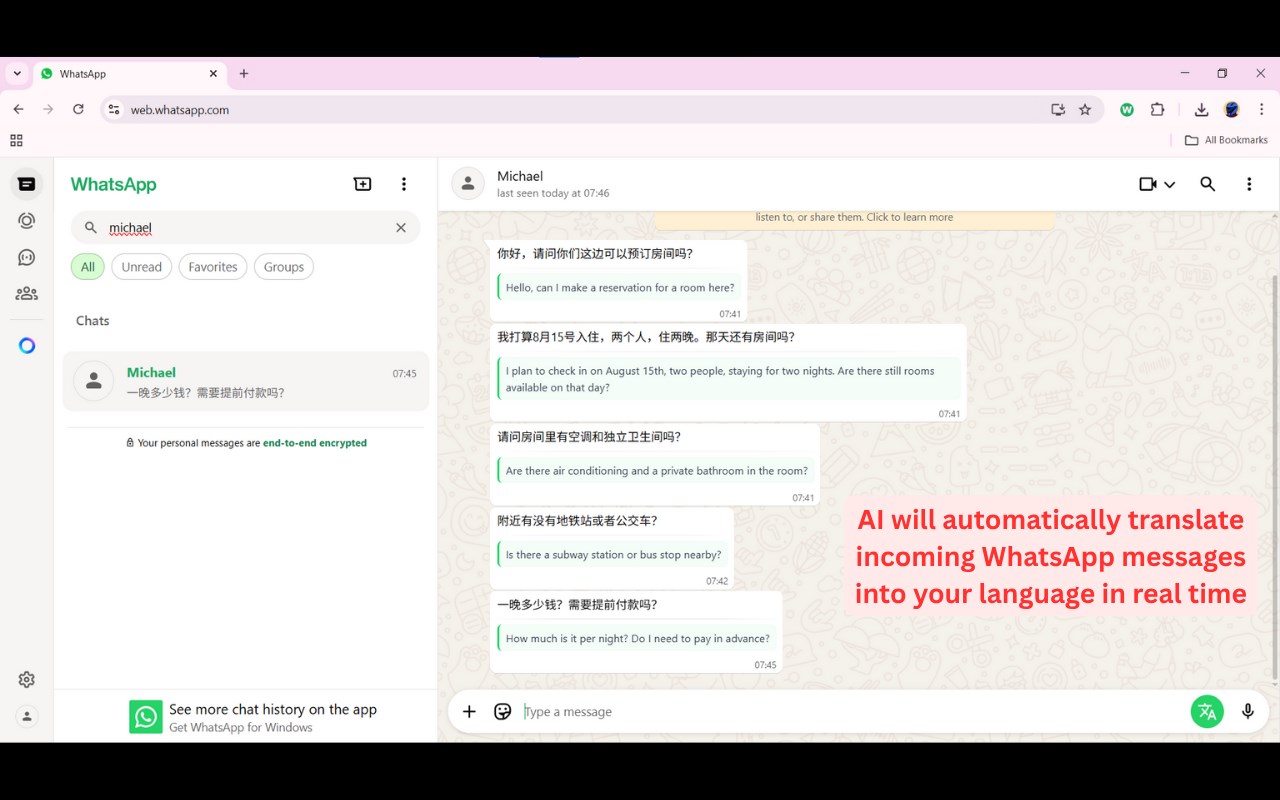Click the encryption notice banner in chat
Screen dimensions: 1280x800
(x=854, y=218)
